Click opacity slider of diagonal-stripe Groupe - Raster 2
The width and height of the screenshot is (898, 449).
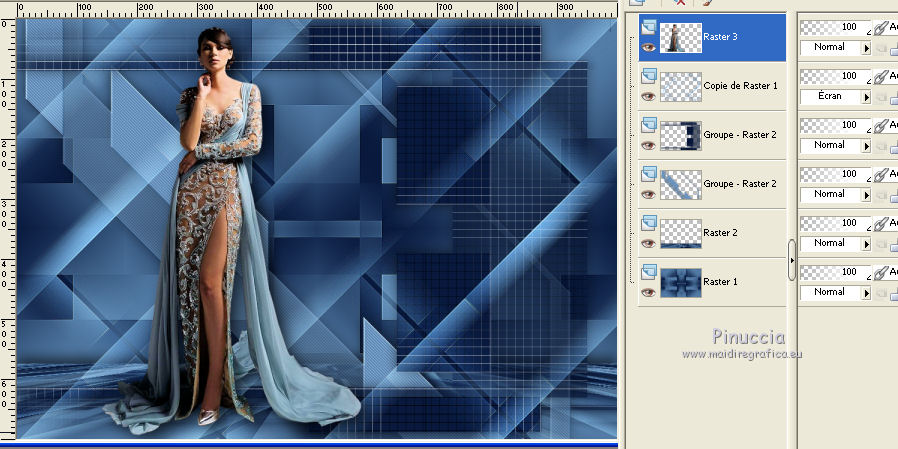point(836,174)
